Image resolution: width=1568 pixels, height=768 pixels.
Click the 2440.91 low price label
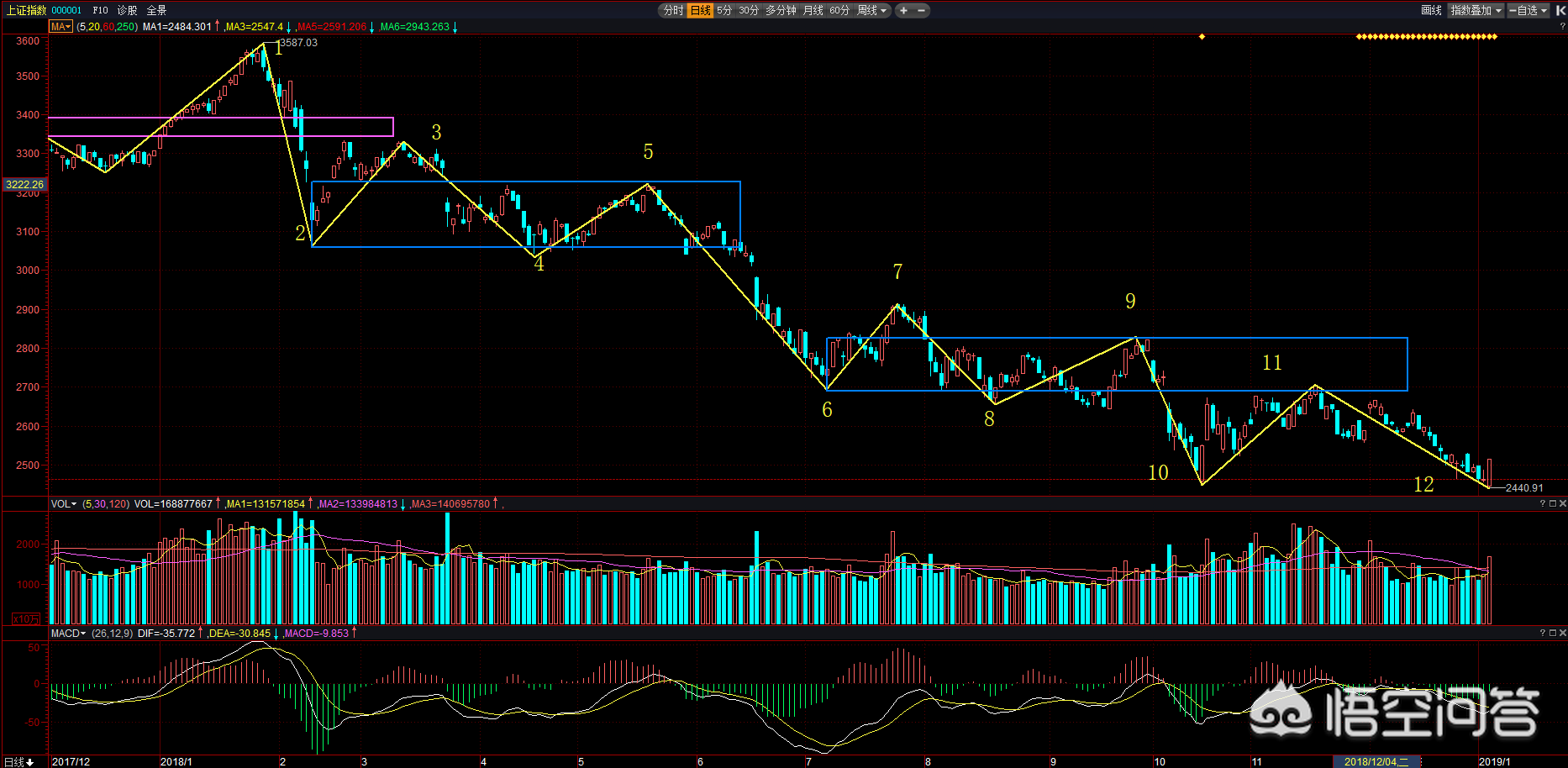point(1524,488)
